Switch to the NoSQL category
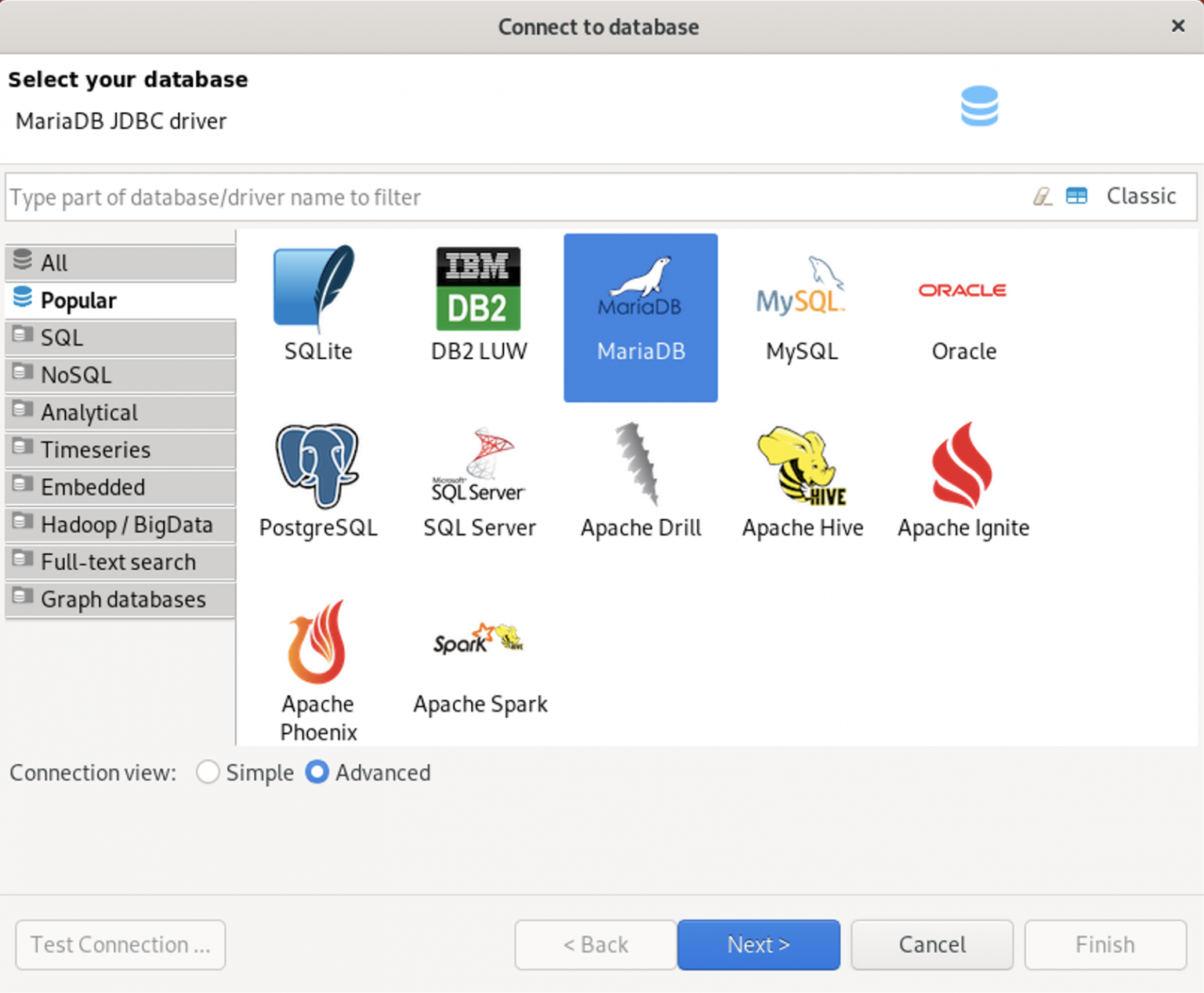 [x=75, y=375]
